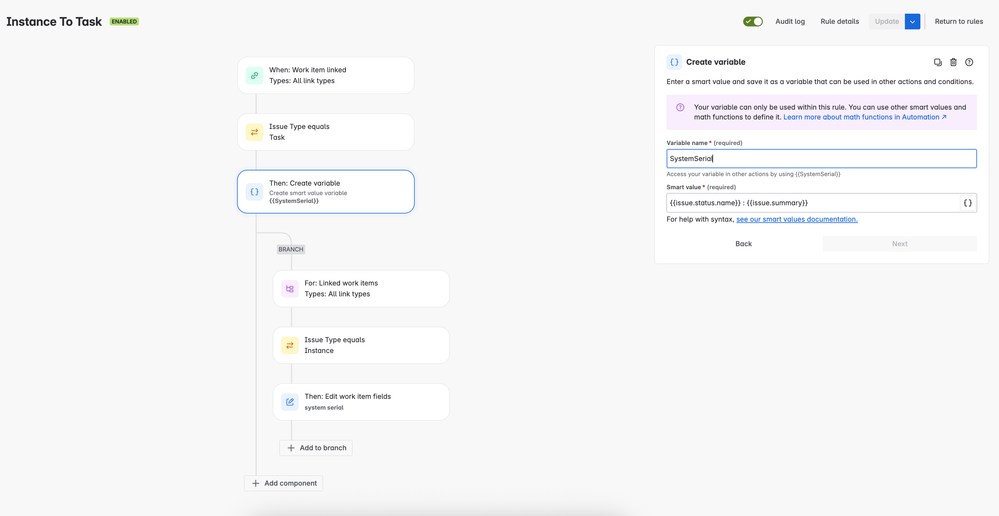Click Add to branch
This screenshot has height=516, width=999.
(x=316, y=448)
